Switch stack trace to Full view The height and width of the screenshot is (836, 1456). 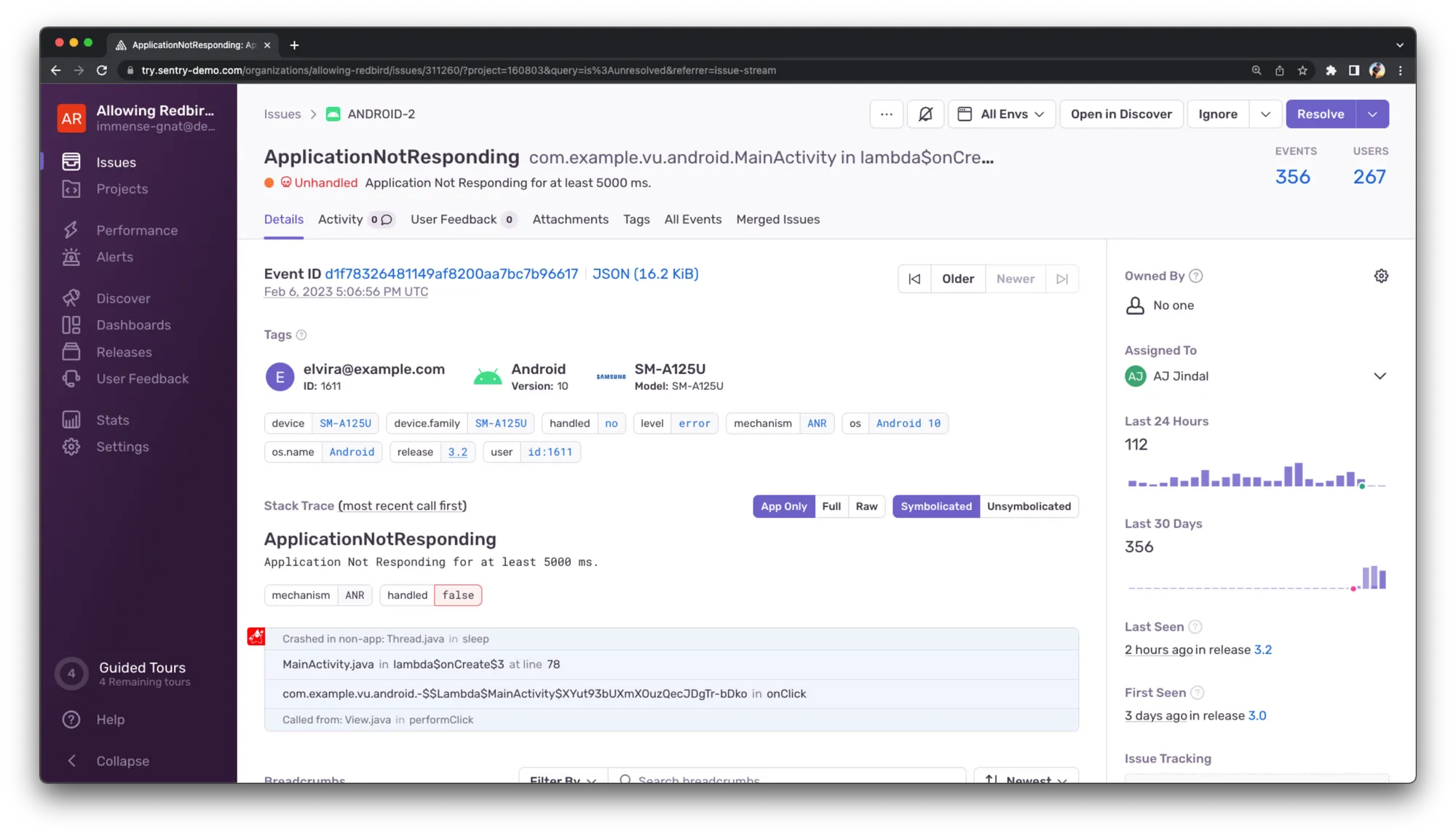tap(831, 506)
